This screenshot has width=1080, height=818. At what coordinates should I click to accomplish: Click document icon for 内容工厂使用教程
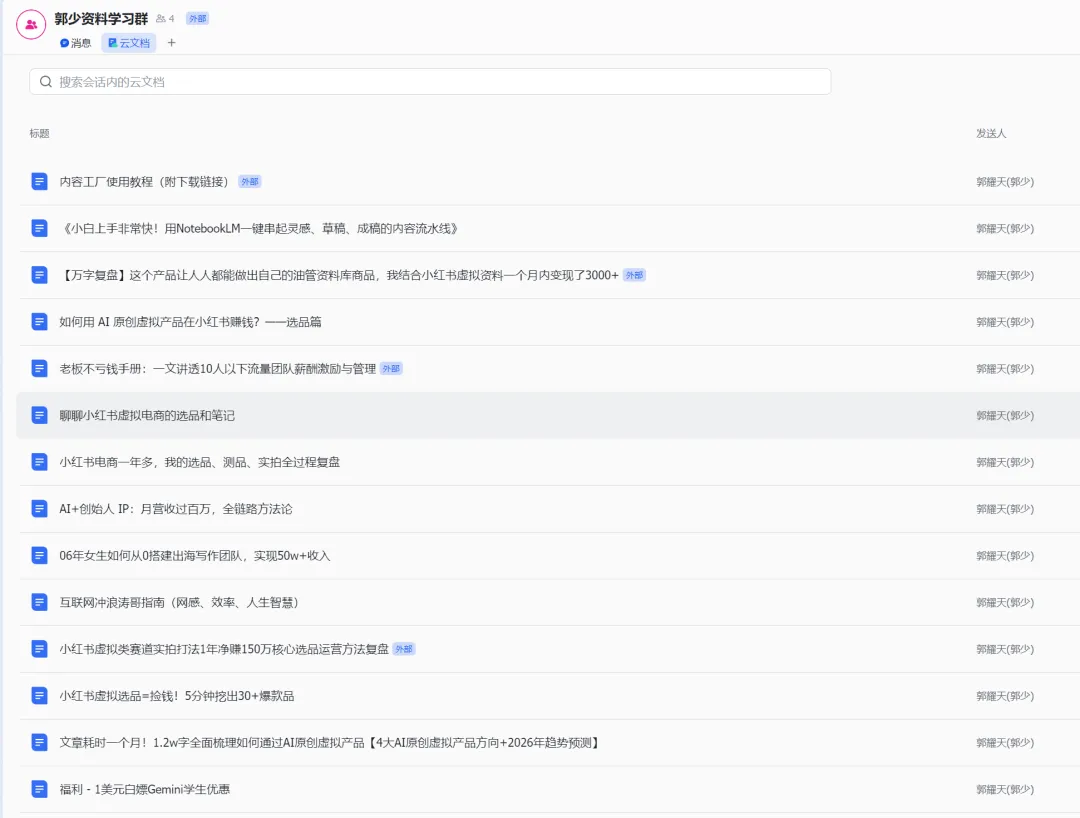coord(39,182)
